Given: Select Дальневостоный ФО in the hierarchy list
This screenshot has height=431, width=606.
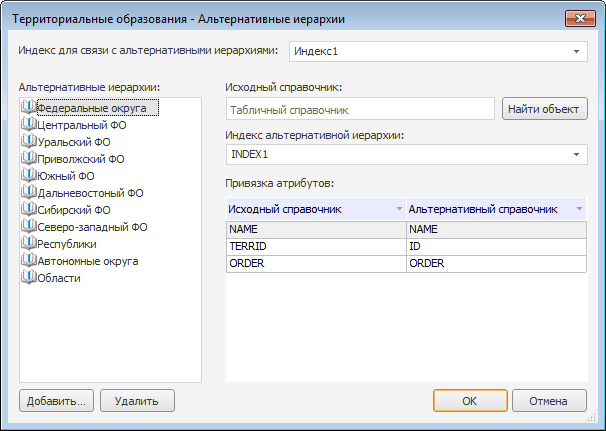Looking at the screenshot, I should point(90,193).
